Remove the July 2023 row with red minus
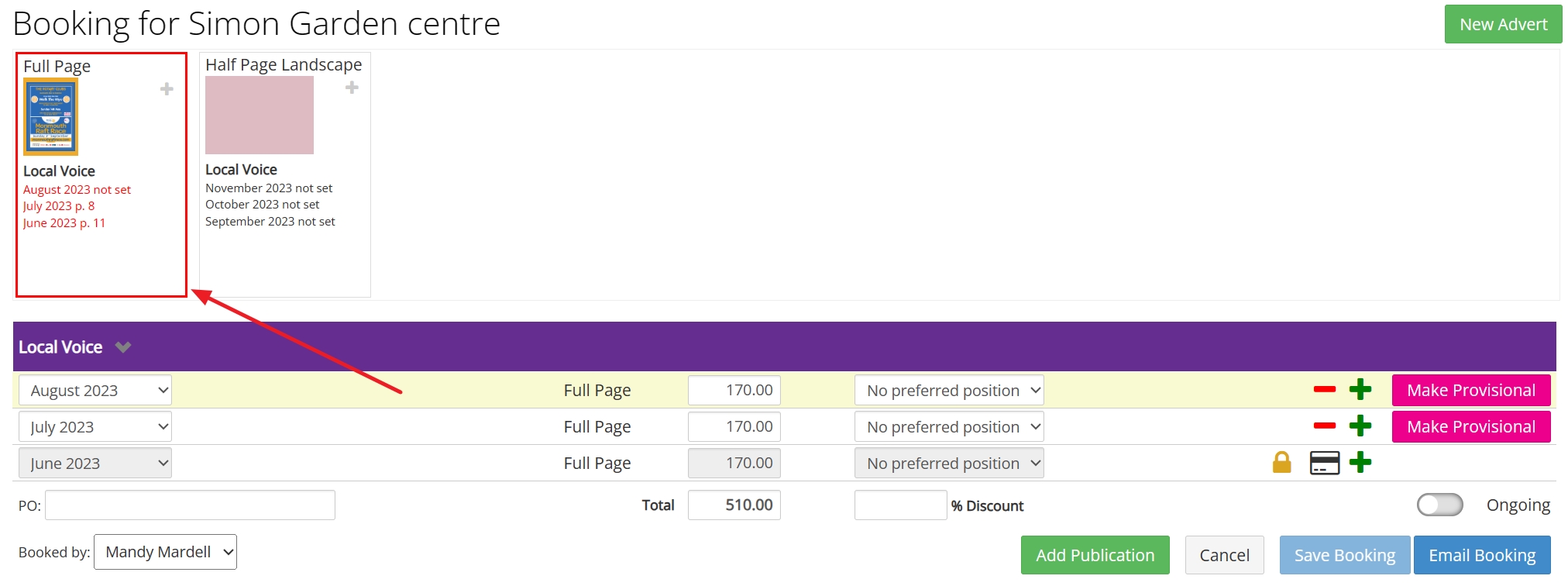This screenshot has width=1568, height=586. pos(1325,426)
